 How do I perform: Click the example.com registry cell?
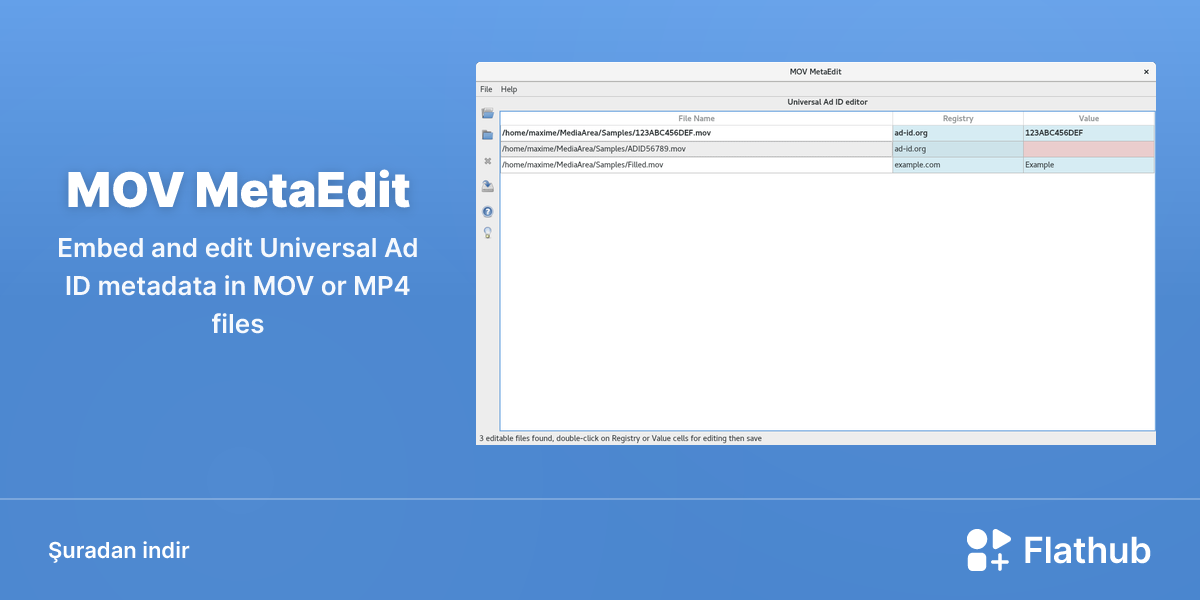[x=958, y=165]
